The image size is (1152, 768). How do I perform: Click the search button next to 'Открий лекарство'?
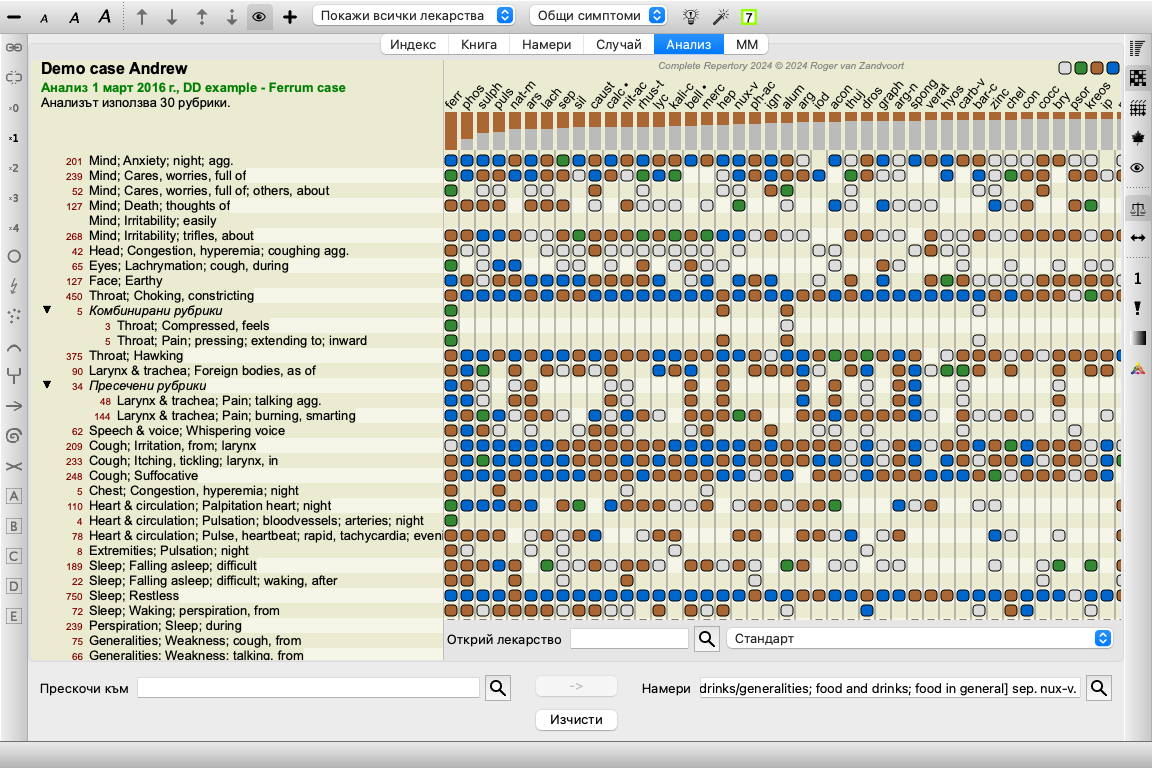click(x=707, y=638)
